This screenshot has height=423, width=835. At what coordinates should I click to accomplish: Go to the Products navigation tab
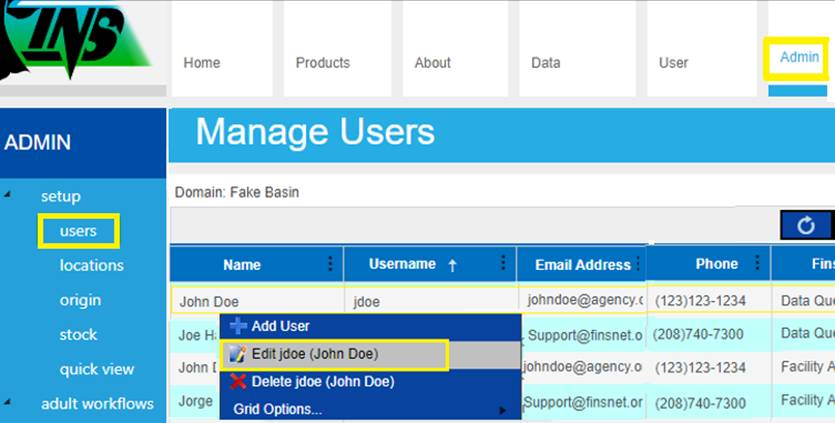point(322,62)
